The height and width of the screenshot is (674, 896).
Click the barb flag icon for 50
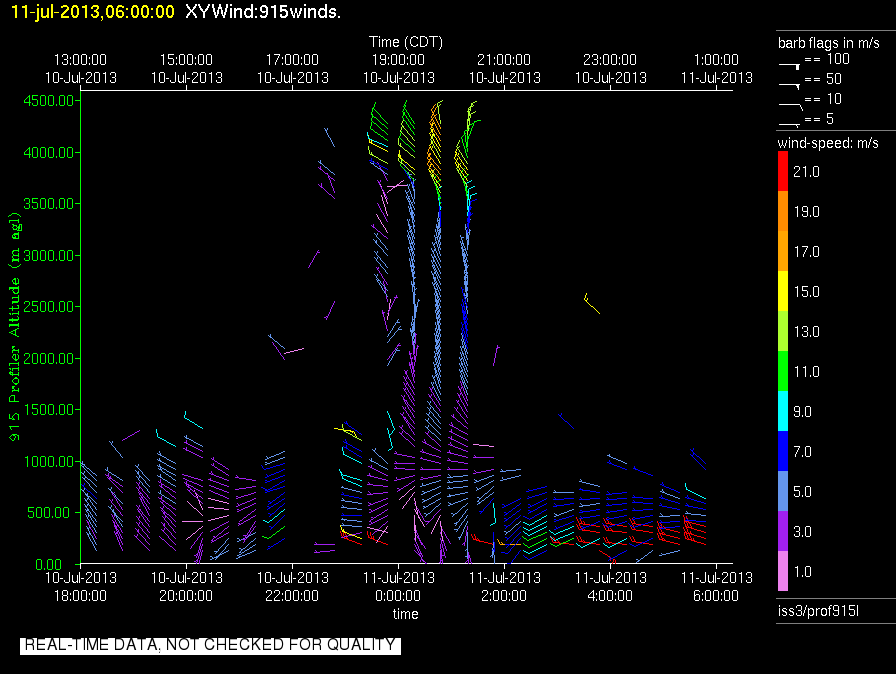pyautogui.click(x=790, y=86)
